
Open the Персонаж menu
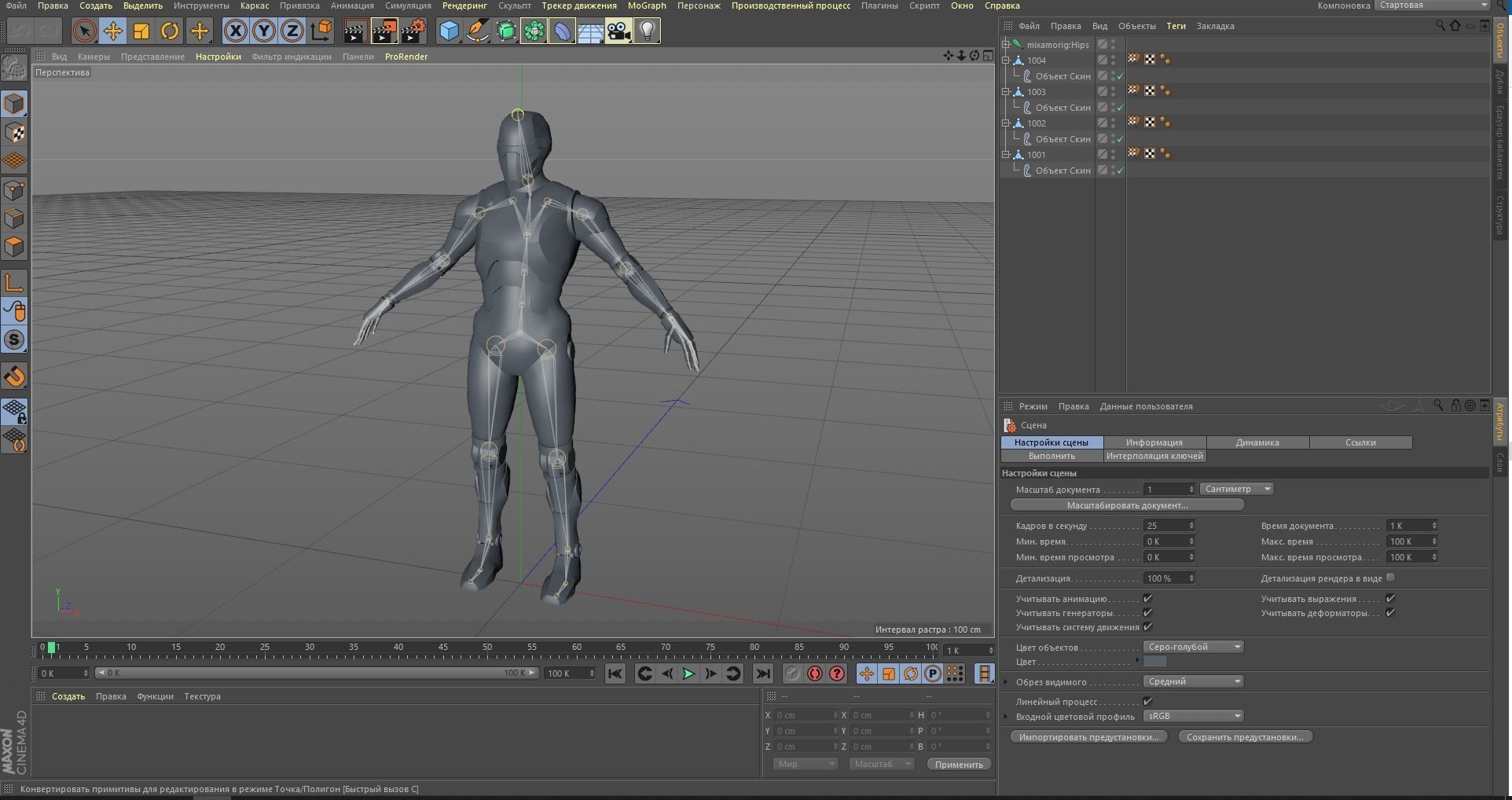(699, 6)
